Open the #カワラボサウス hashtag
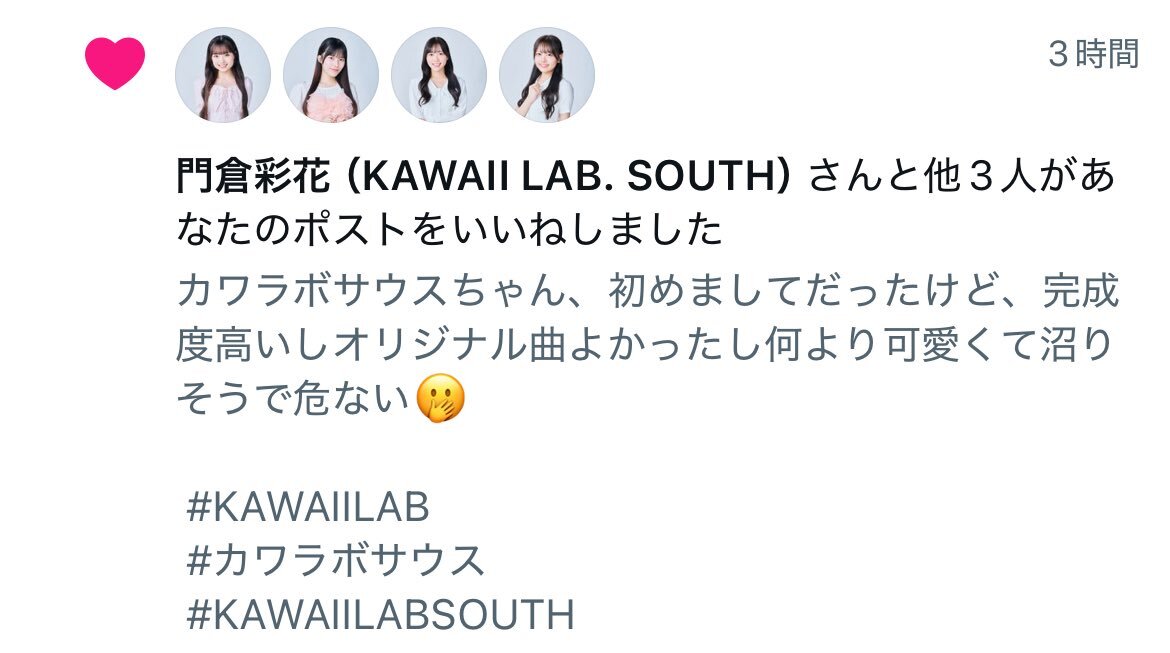1170x653 pixels. click(x=336, y=560)
